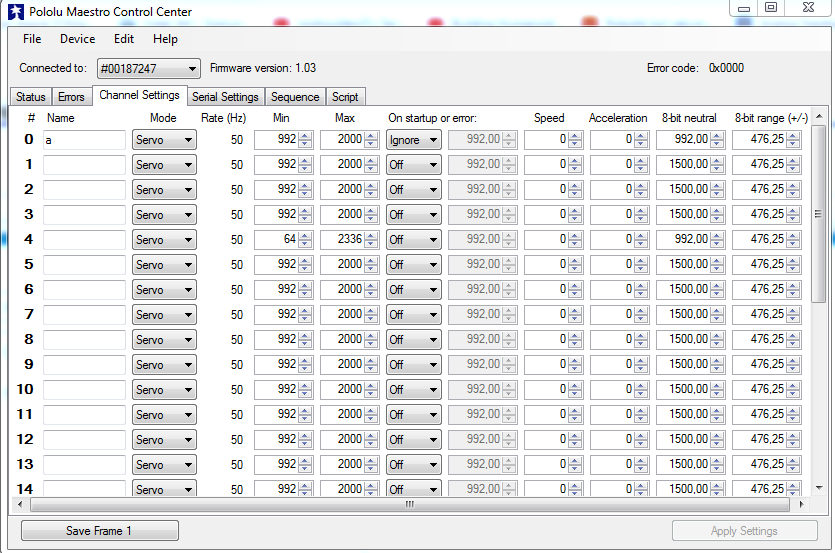Open channel 0 Mode dropdown
This screenshot has height=553, width=835.
pyautogui.click(x=164, y=140)
